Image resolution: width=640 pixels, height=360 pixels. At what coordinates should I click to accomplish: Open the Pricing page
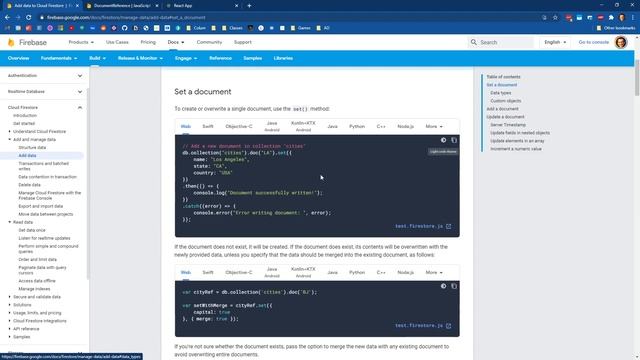coord(148,42)
